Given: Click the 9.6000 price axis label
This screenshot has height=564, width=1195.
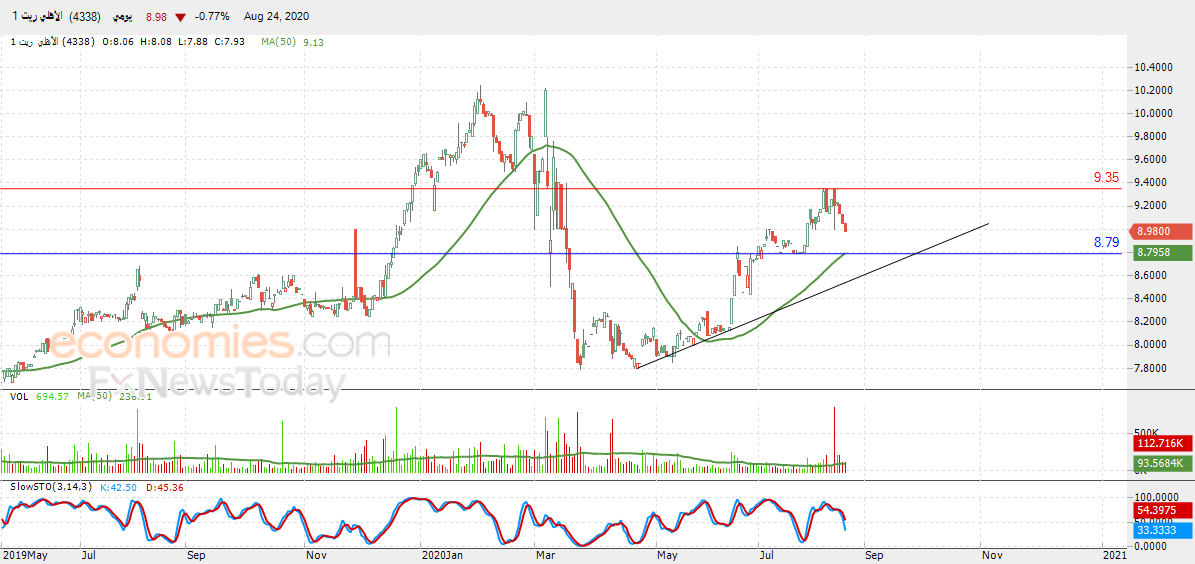Looking at the screenshot, I should 1152,159.
